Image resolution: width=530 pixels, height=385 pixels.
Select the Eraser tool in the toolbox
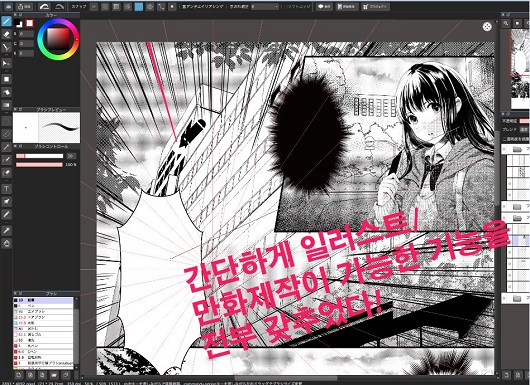pyautogui.click(x=6, y=34)
